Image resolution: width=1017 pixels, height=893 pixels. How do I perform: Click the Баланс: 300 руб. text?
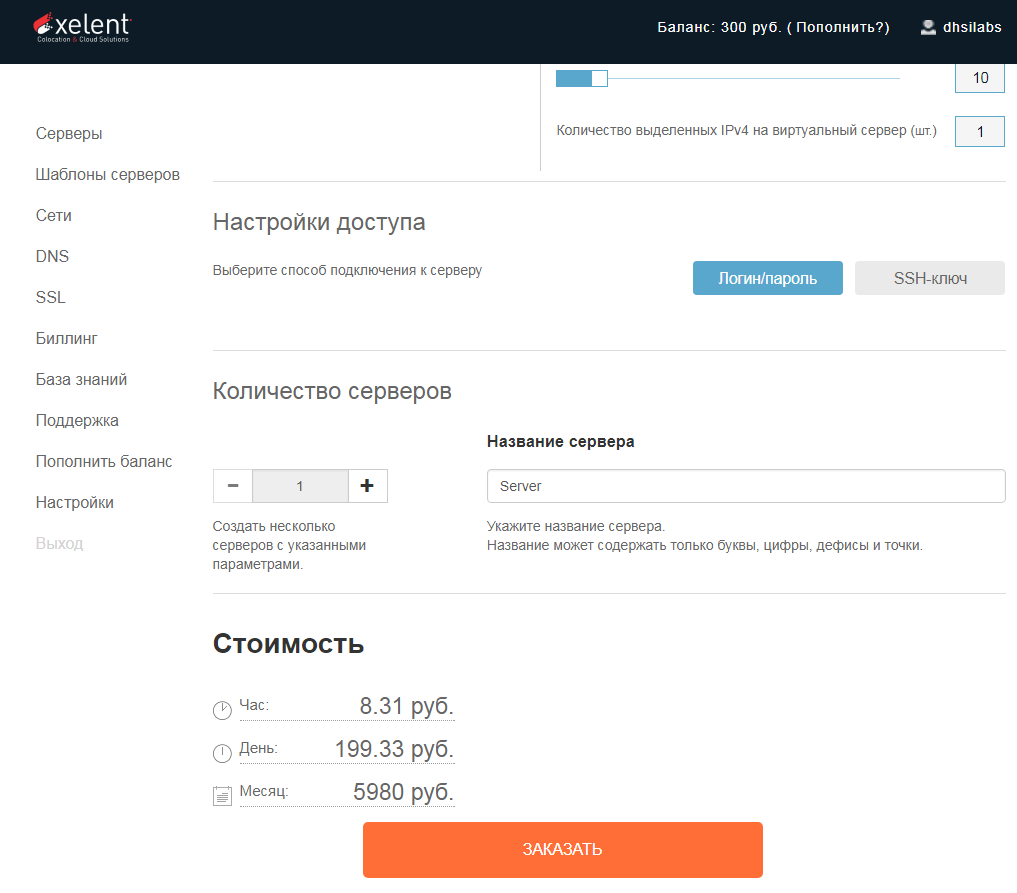click(719, 27)
